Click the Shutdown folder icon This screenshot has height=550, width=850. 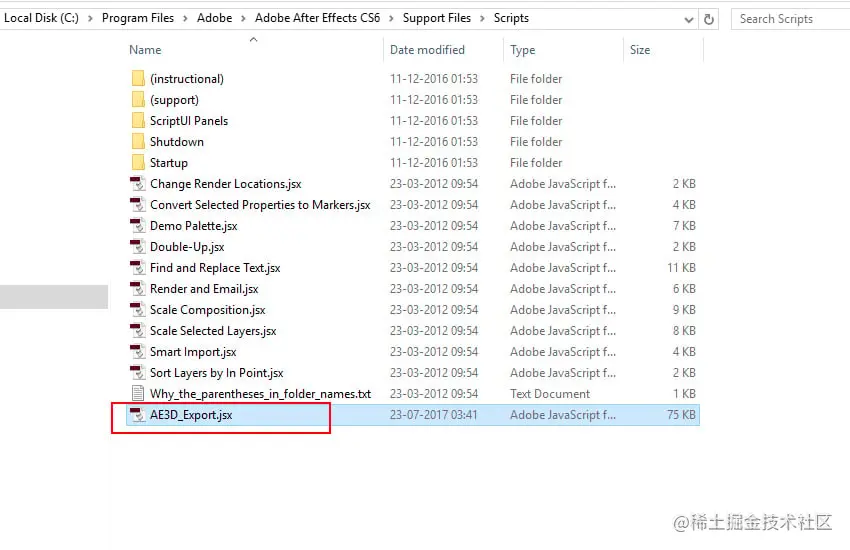click(x=138, y=141)
